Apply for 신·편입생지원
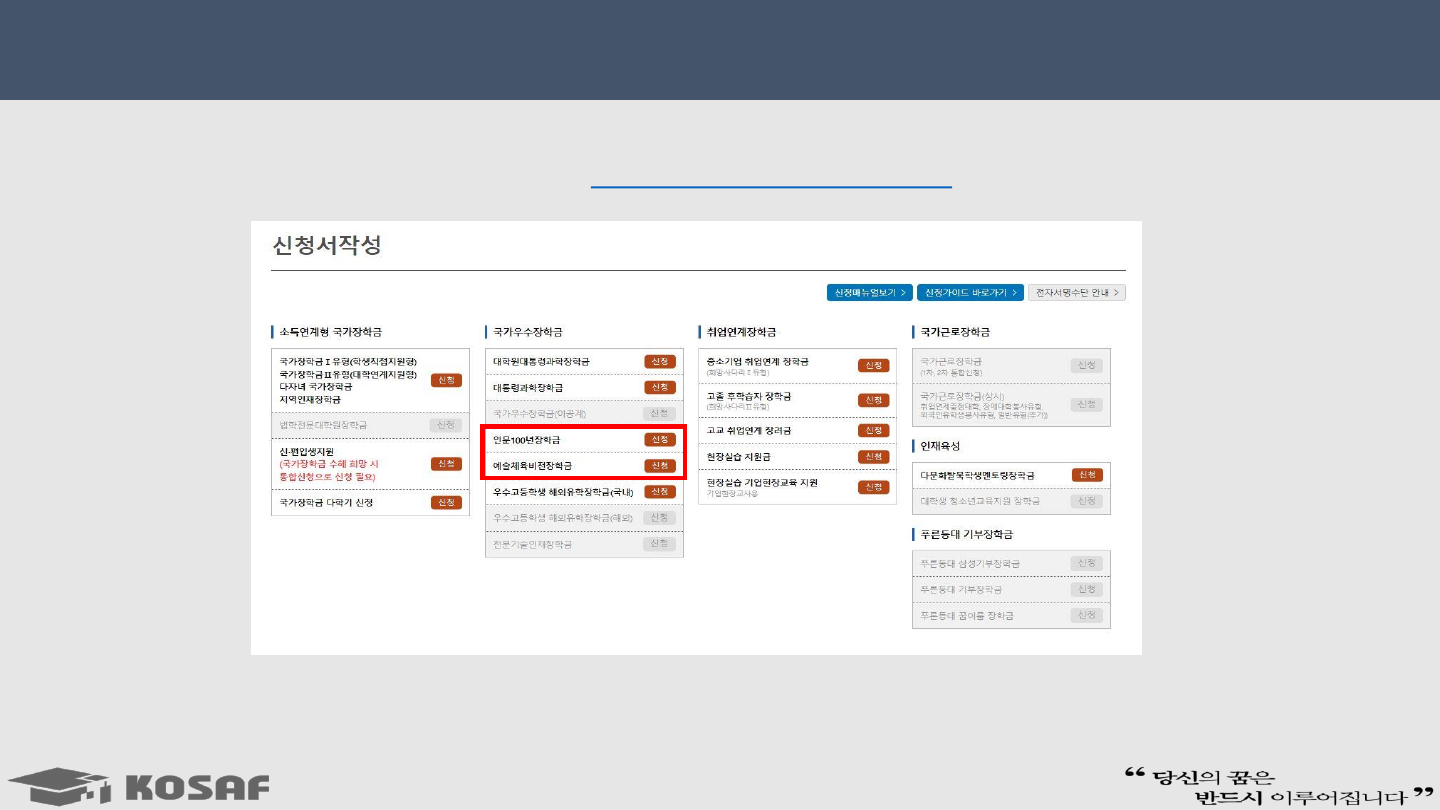Screen dimensions: 1440x810 [446, 464]
